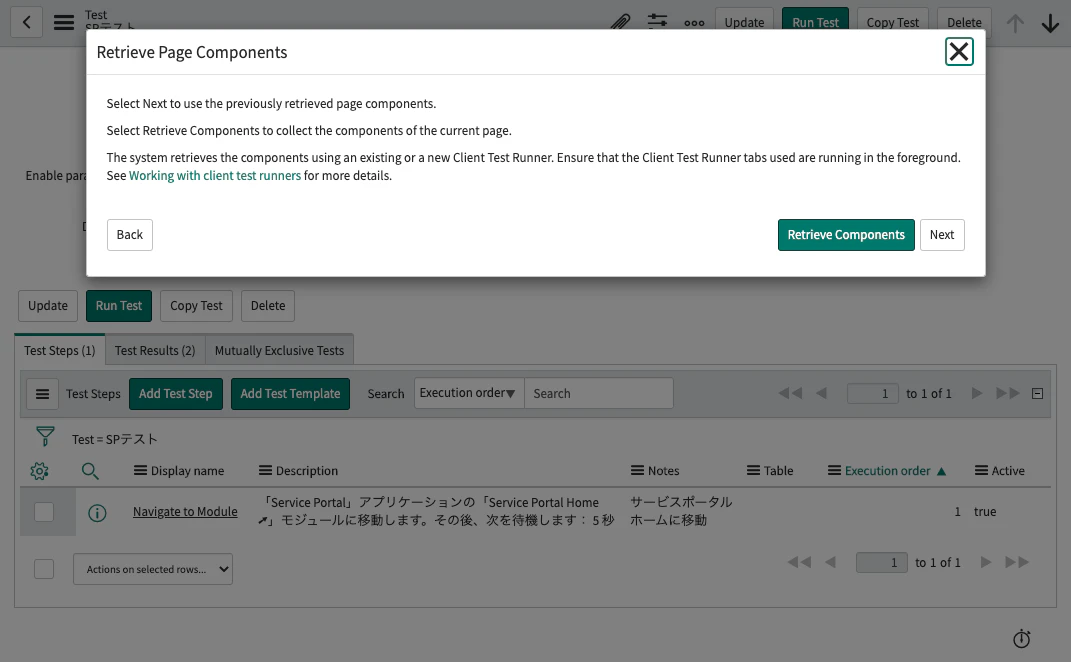The image size is (1071, 662).
Task: Go to previous record up arrow
Action: [1015, 23]
